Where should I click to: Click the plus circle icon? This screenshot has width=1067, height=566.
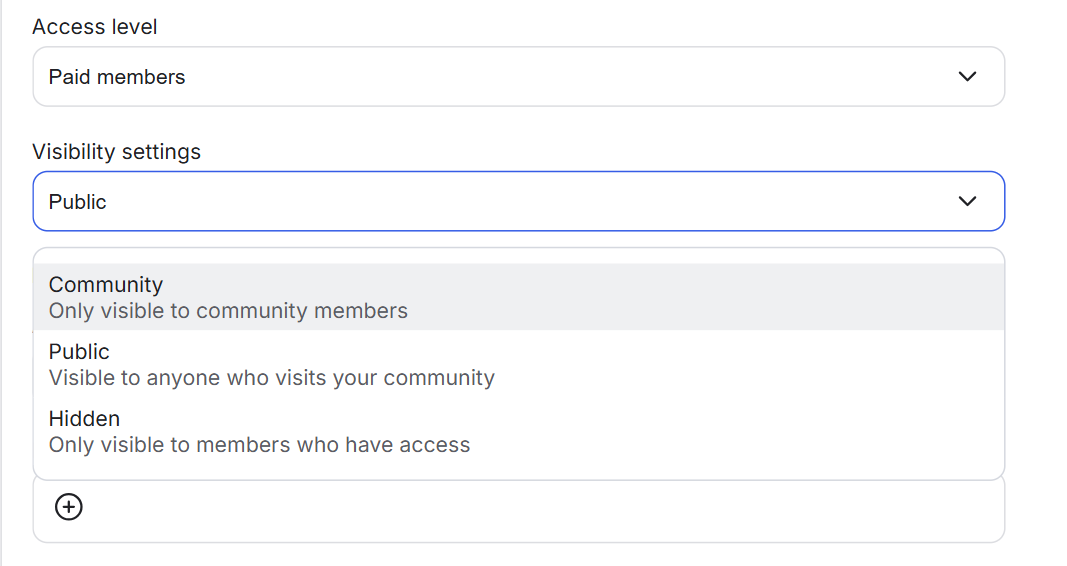(x=68, y=508)
